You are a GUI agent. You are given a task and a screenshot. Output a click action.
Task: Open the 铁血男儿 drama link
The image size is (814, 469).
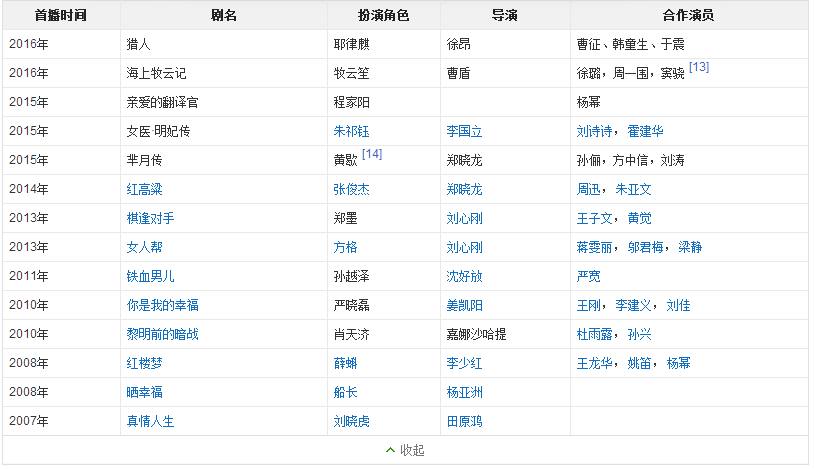point(151,277)
